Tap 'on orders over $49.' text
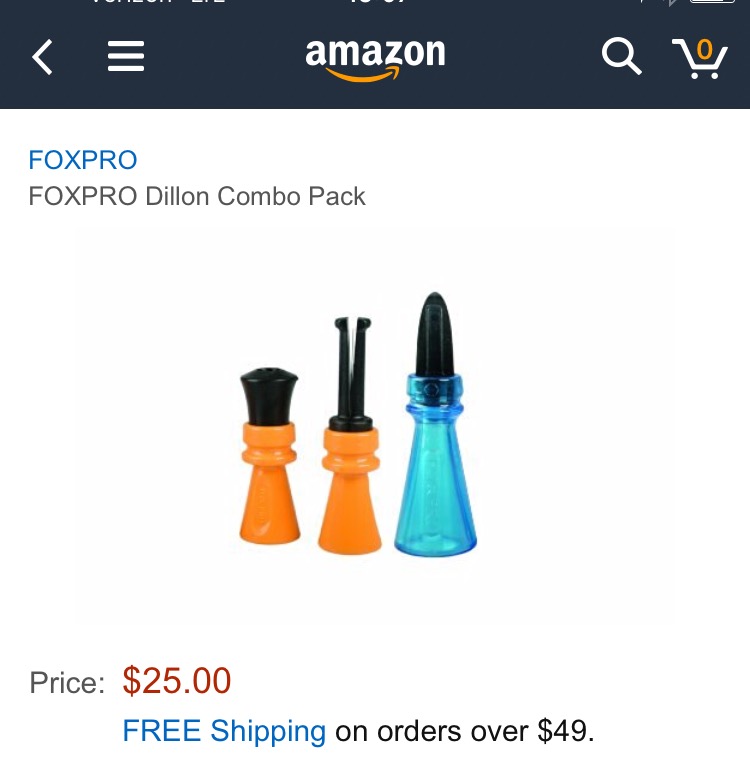This screenshot has height=783, width=750. (464, 732)
